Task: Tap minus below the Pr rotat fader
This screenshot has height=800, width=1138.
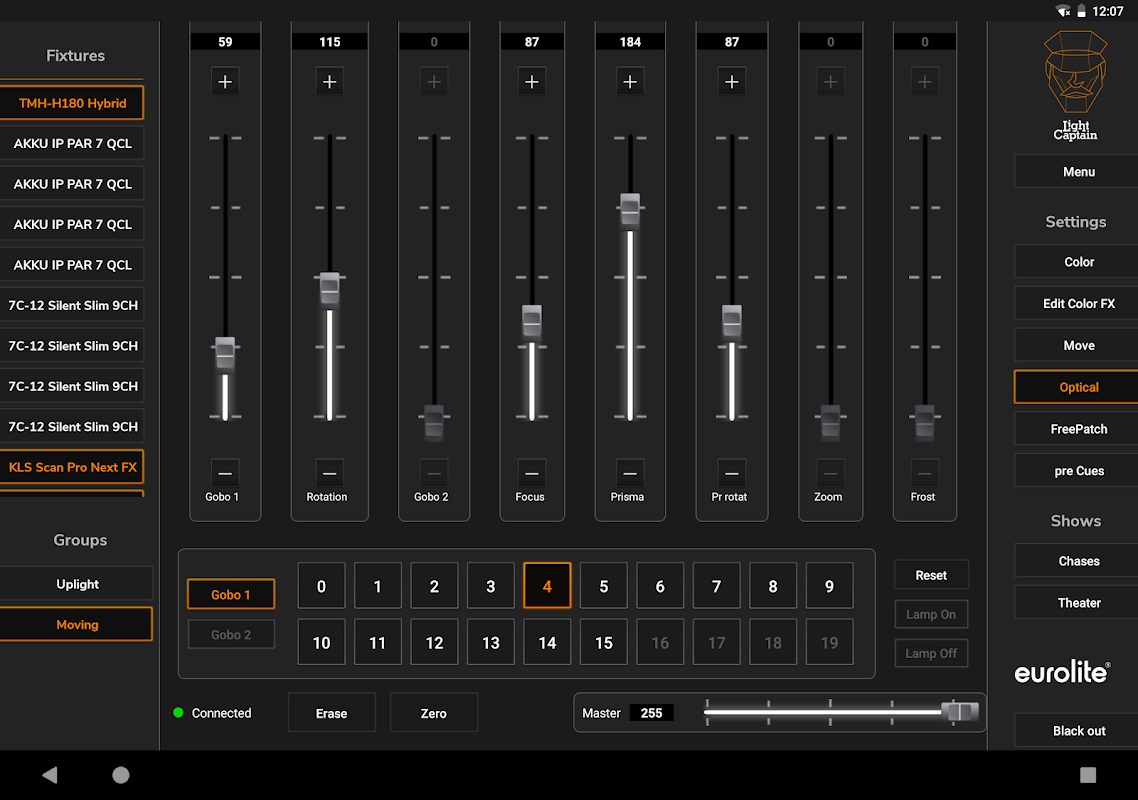Action: tap(732, 473)
